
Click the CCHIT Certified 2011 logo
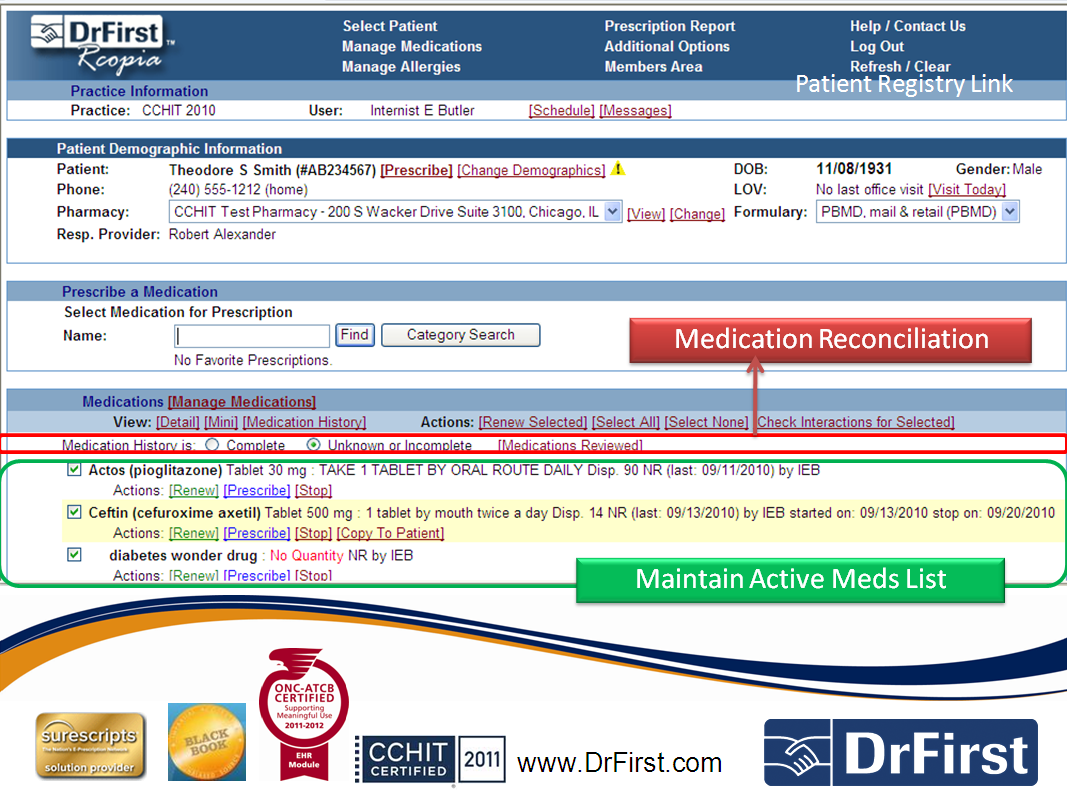pyautogui.click(x=430, y=759)
